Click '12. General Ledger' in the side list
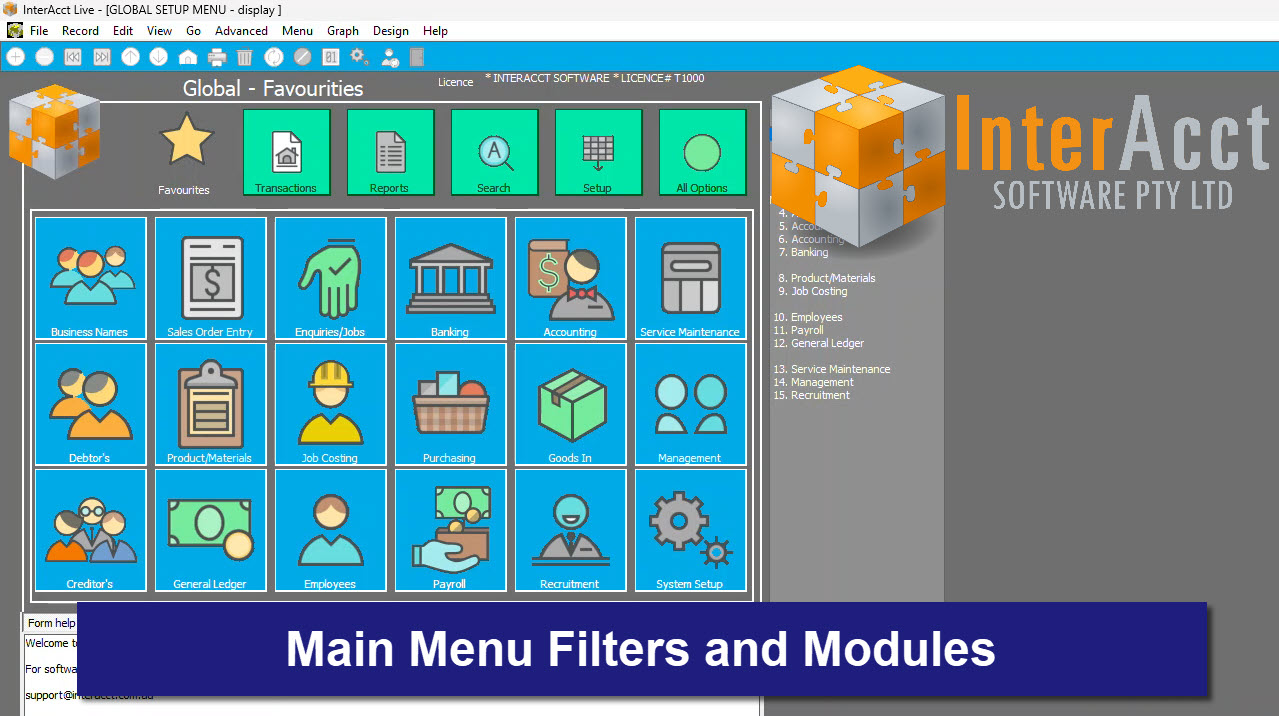 click(819, 343)
